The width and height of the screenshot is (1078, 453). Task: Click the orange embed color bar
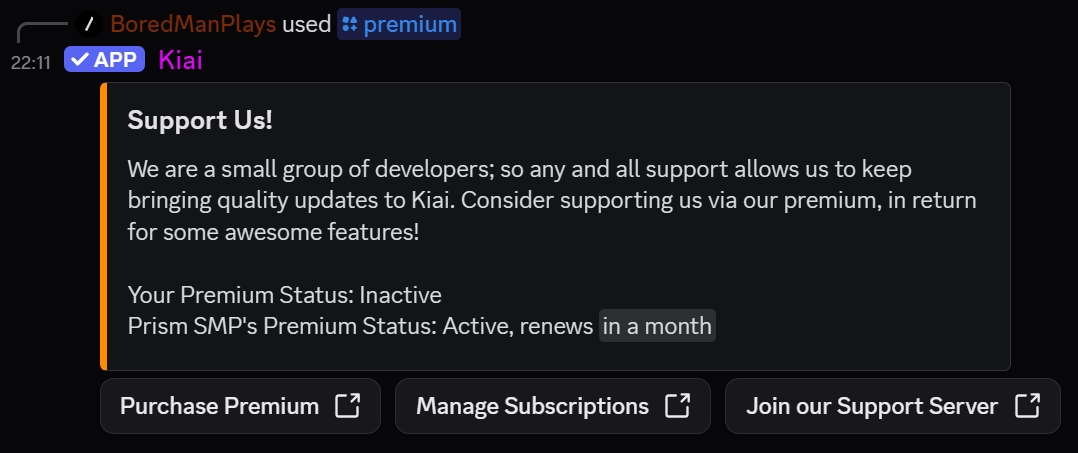tap(104, 226)
